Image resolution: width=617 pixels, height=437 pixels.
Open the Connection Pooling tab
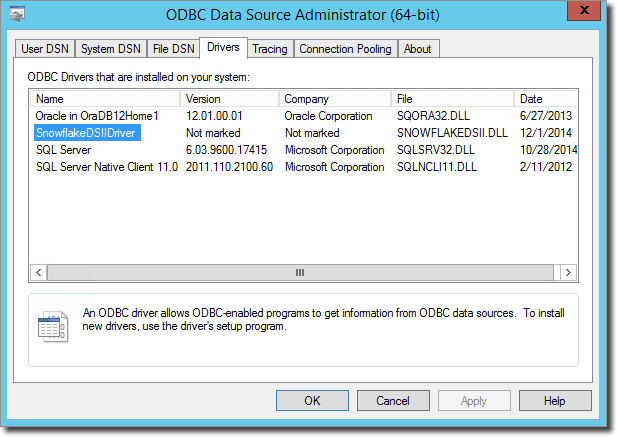pos(345,49)
